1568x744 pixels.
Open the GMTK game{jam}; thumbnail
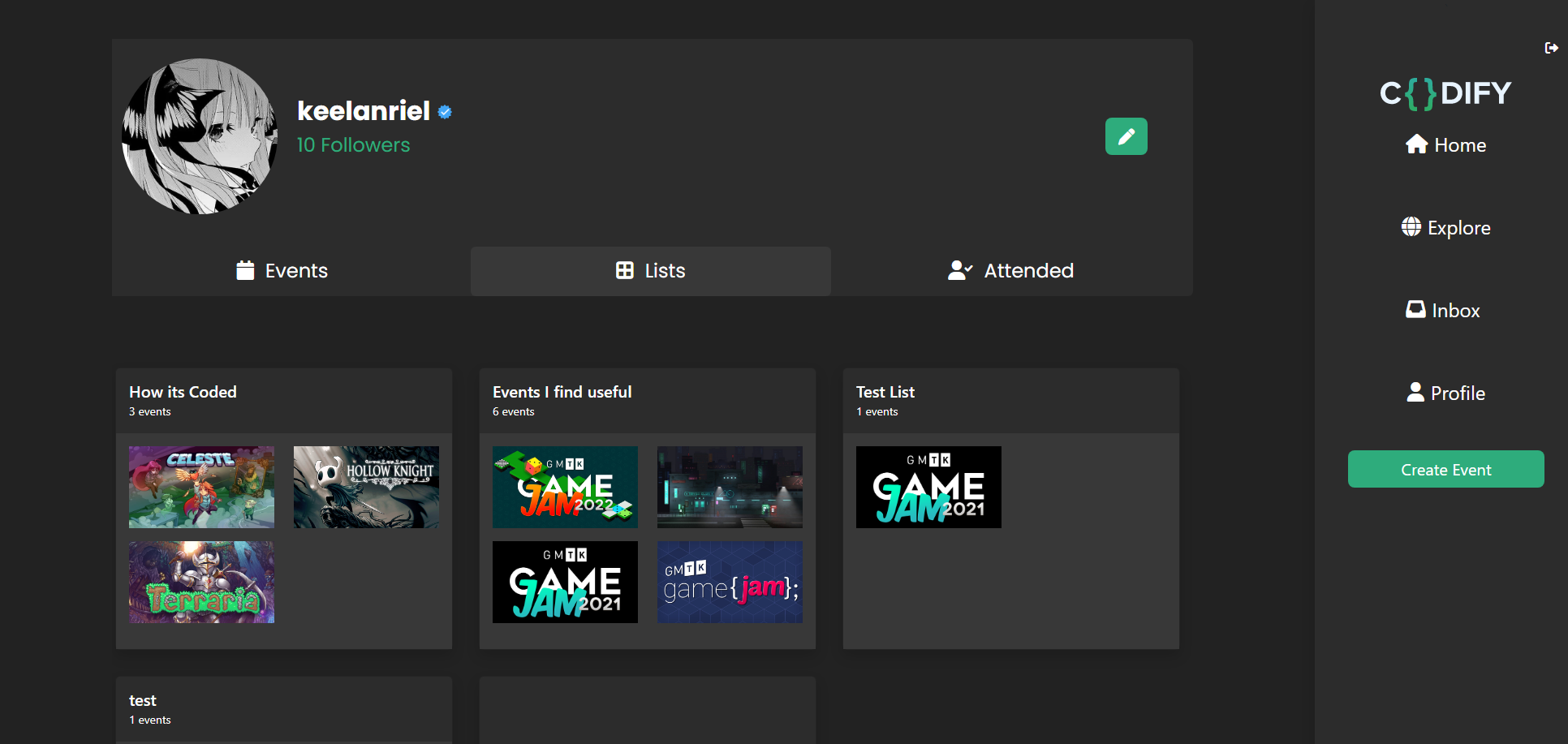click(730, 583)
